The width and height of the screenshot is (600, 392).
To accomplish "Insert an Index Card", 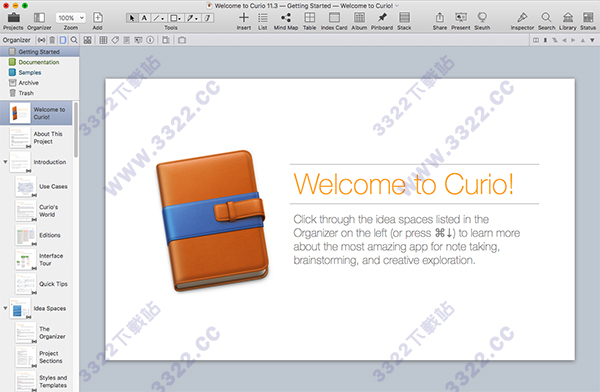I will coord(334,18).
